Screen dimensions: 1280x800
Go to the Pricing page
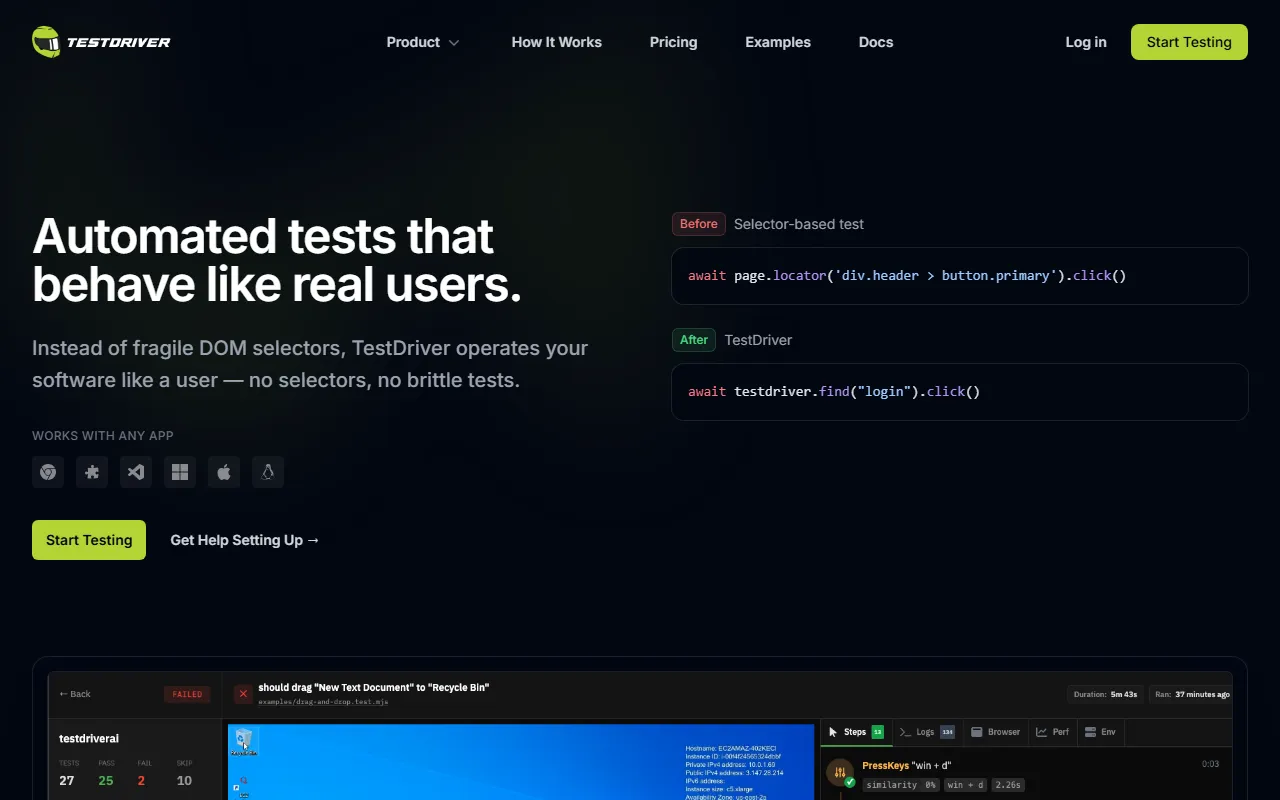[673, 42]
